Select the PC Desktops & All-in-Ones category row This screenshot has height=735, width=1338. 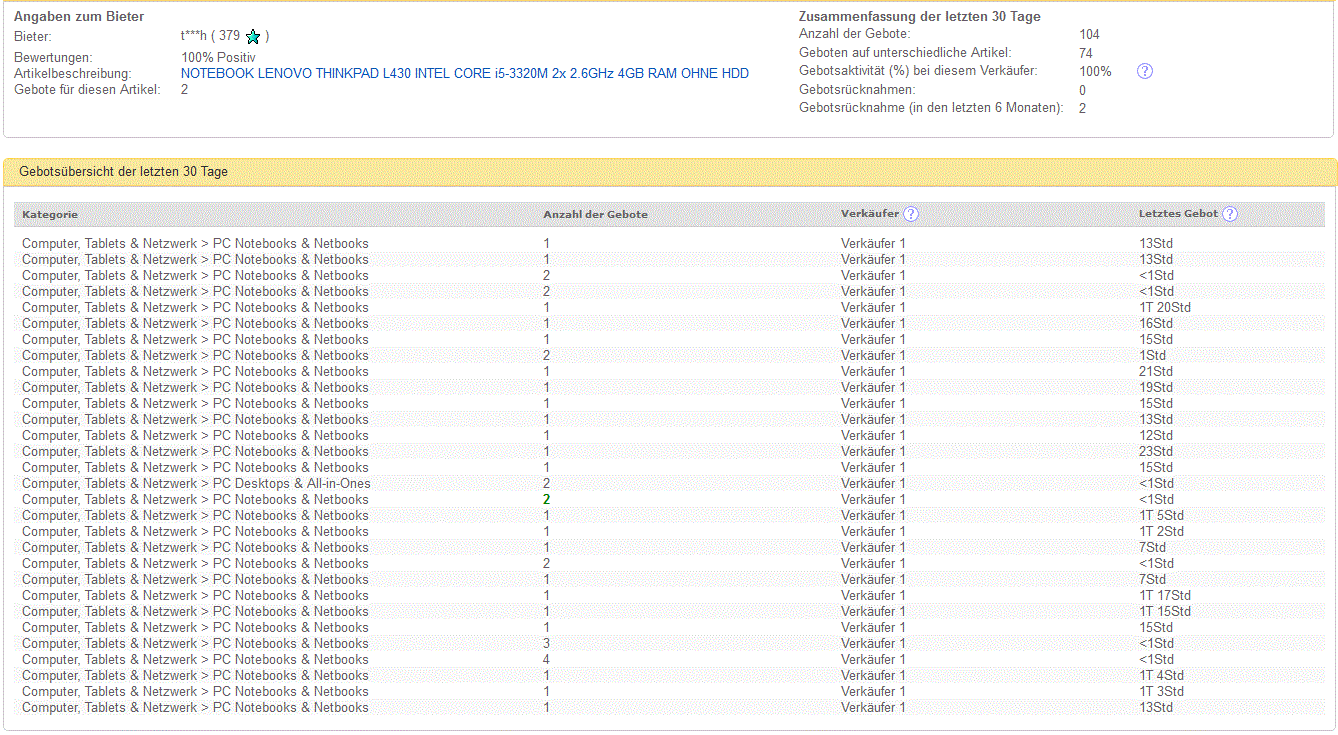coord(196,483)
